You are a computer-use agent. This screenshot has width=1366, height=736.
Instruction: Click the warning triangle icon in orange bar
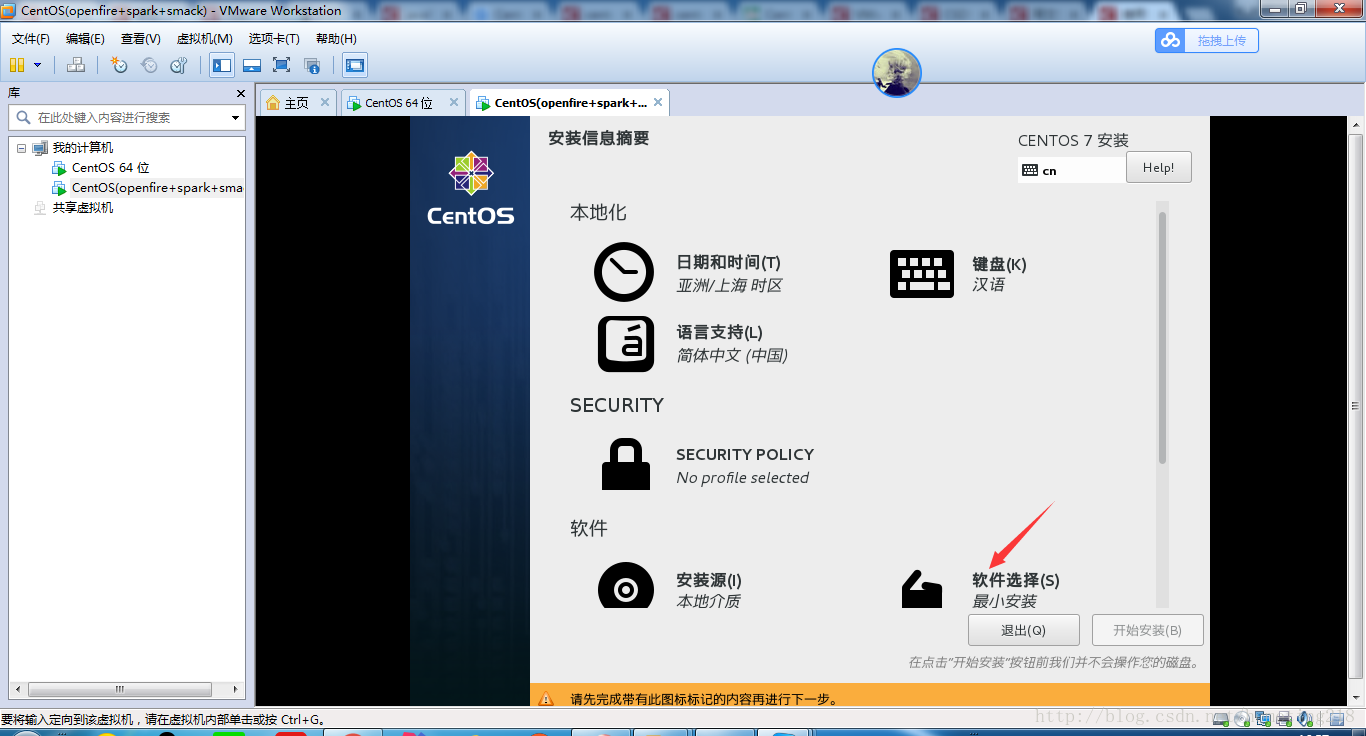pyautogui.click(x=546, y=699)
